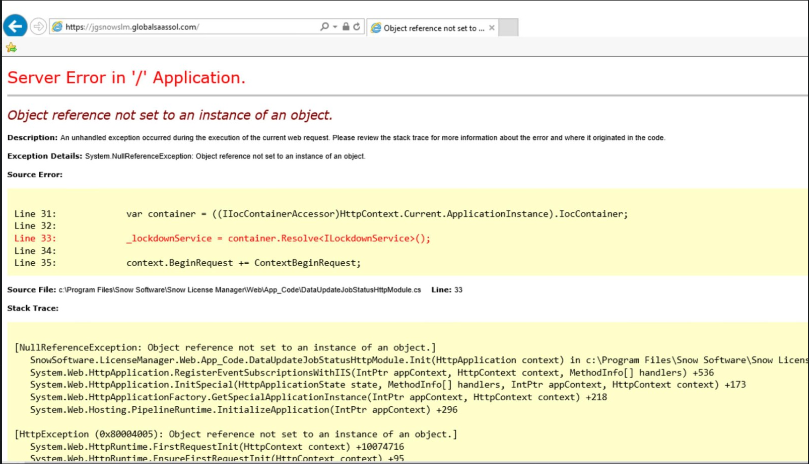
Task: Click the 'Server Error in '/' Application.' heading
Action: tap(126, 77)
